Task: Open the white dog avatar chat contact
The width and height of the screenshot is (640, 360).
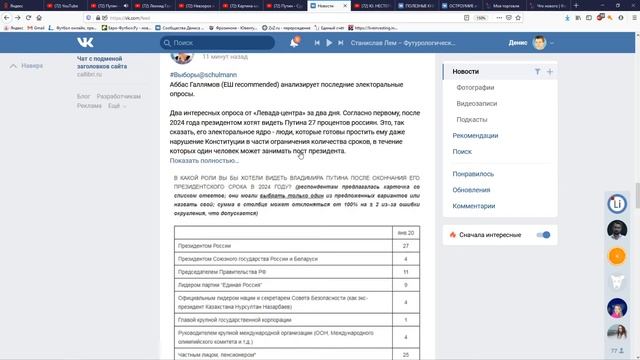Action: click(x=617, y=282)
